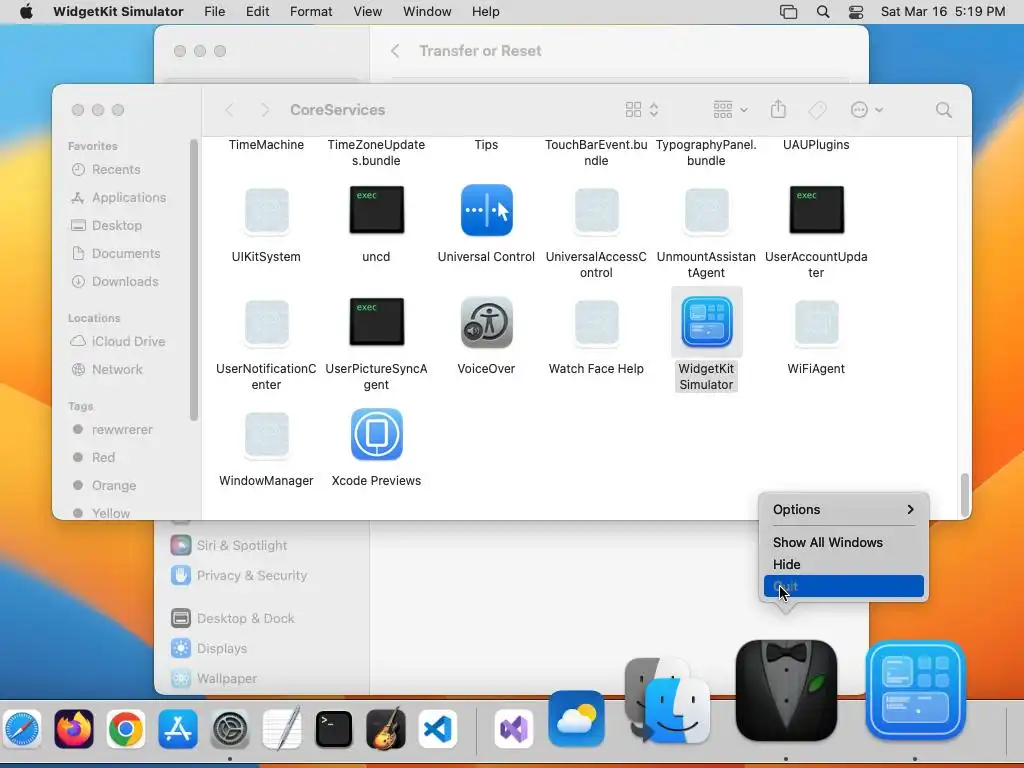
Task: Open Weather app from the Dock
Action: point(576,718)
